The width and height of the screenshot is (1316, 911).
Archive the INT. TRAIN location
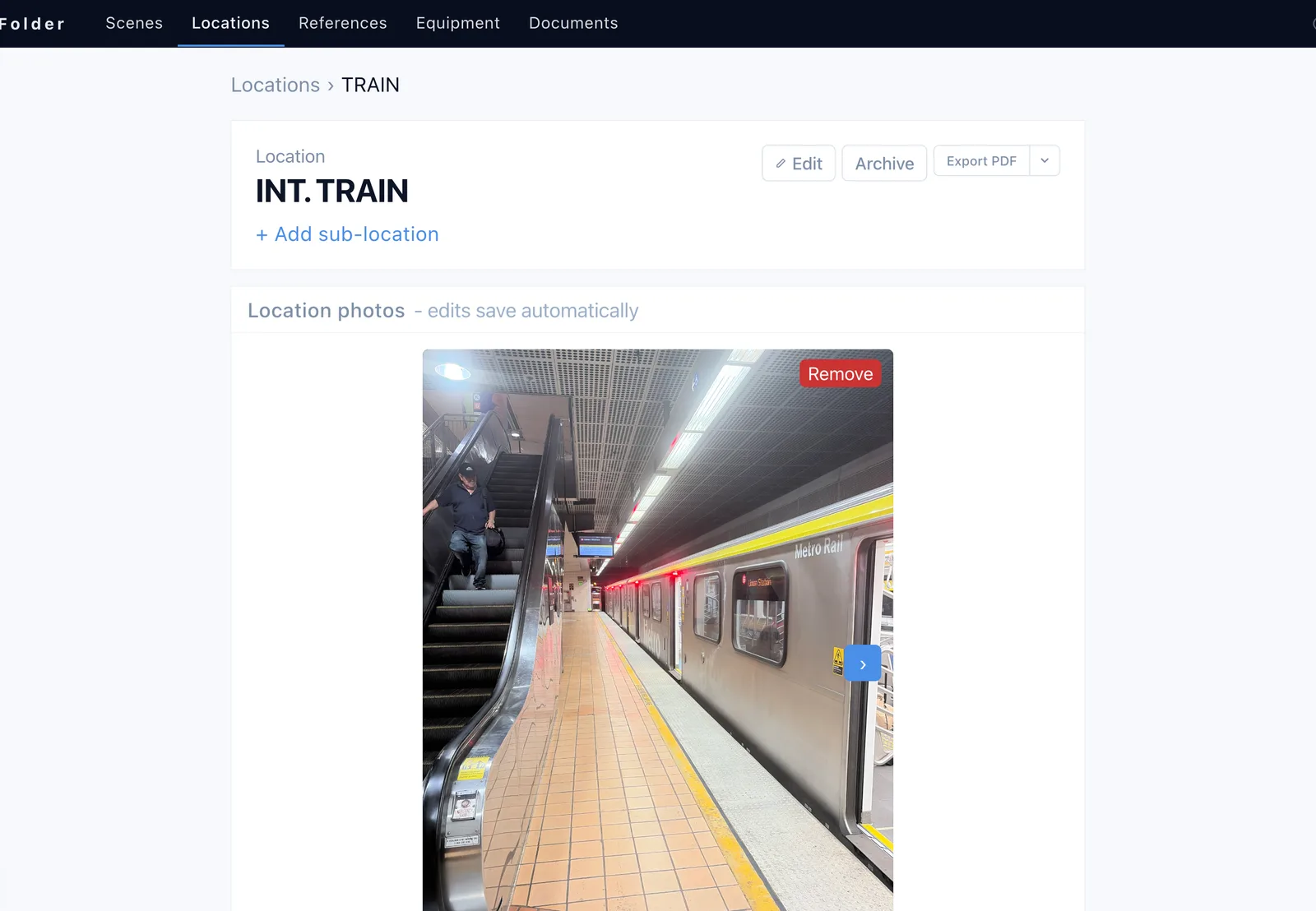(884, 164)
